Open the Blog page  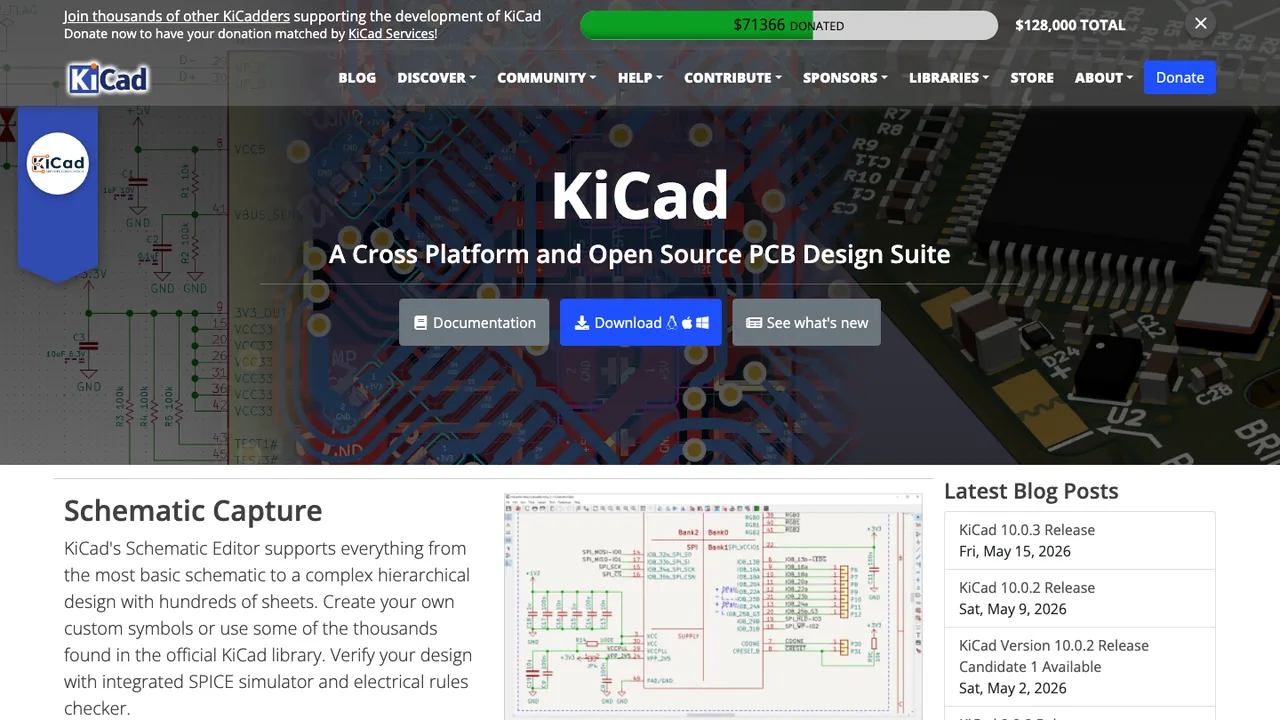click(x=357, y=77)
